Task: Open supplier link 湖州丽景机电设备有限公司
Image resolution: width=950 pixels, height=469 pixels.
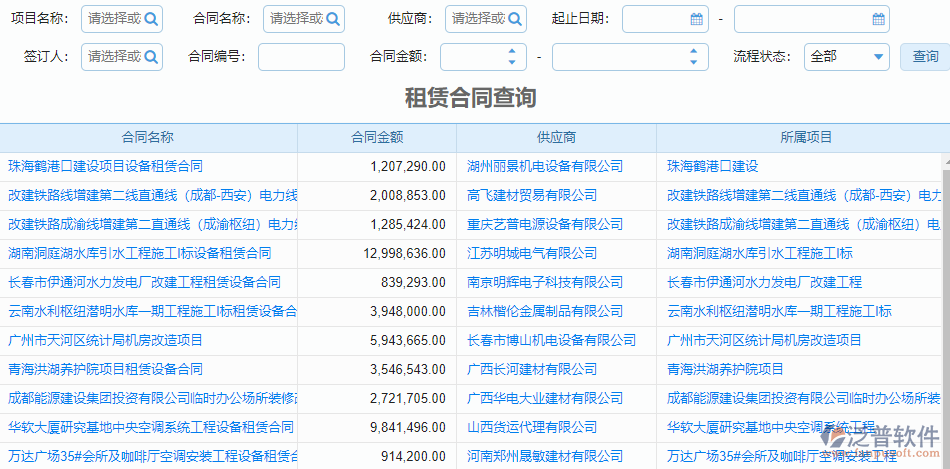Action: tap(545, 166)
